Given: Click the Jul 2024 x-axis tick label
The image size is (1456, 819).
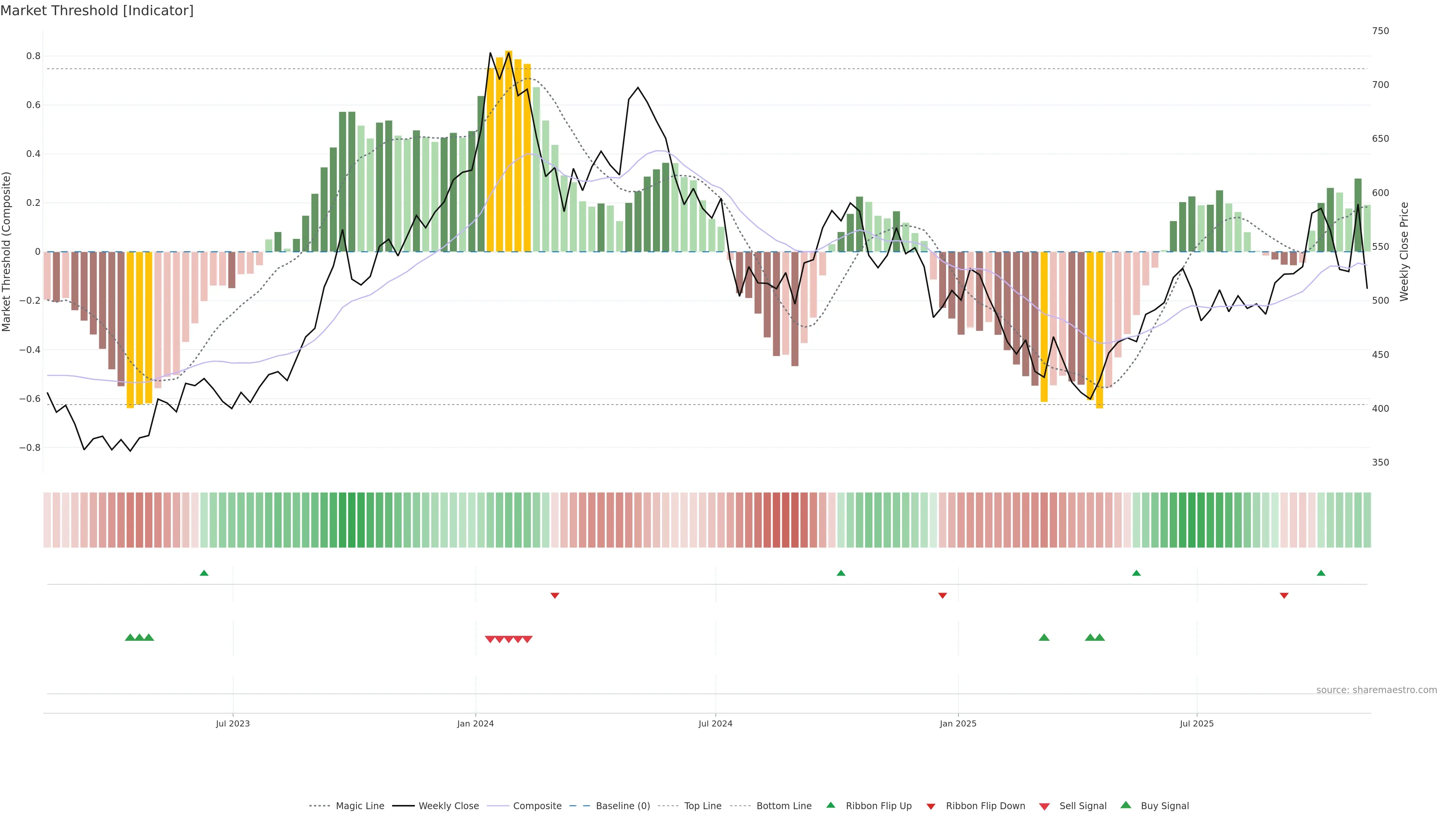Looking at the screenshot, I should (715, 723).
